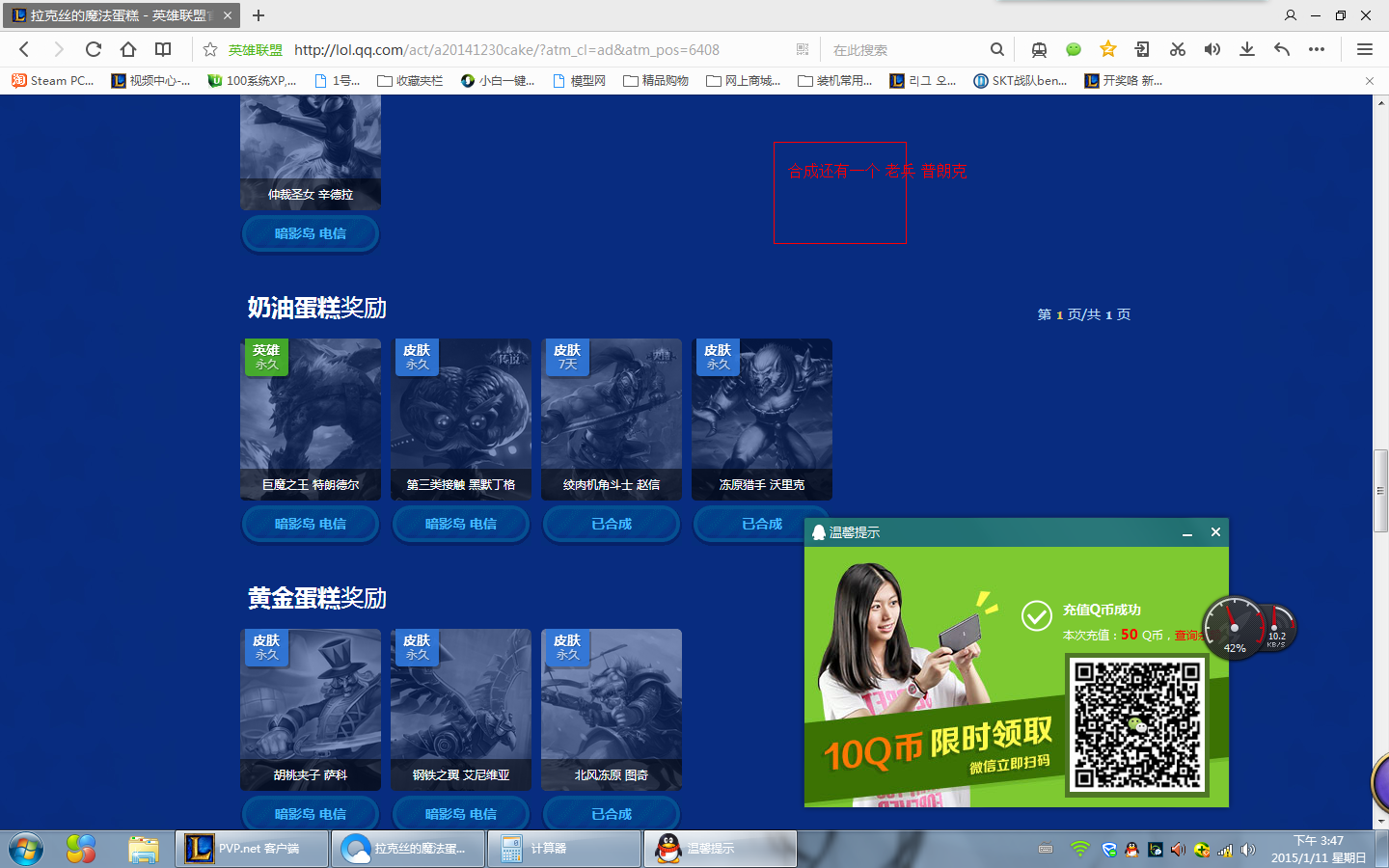Image resolution: width=1389 pixels, height=868 pixels.
Task: Click 暗影岛 电信 under 钢铁之翼 艾尼维亚
Action: click(x=460, y=814)
